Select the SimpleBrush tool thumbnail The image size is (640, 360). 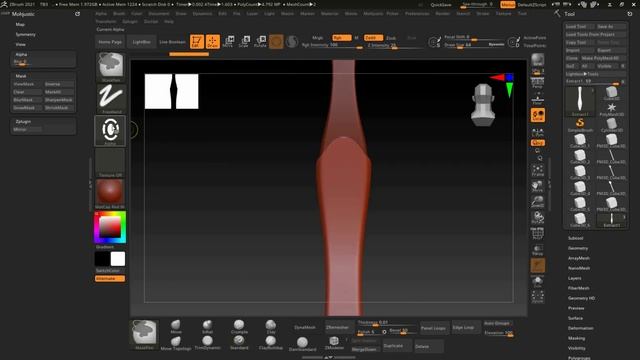coord(580,124)
